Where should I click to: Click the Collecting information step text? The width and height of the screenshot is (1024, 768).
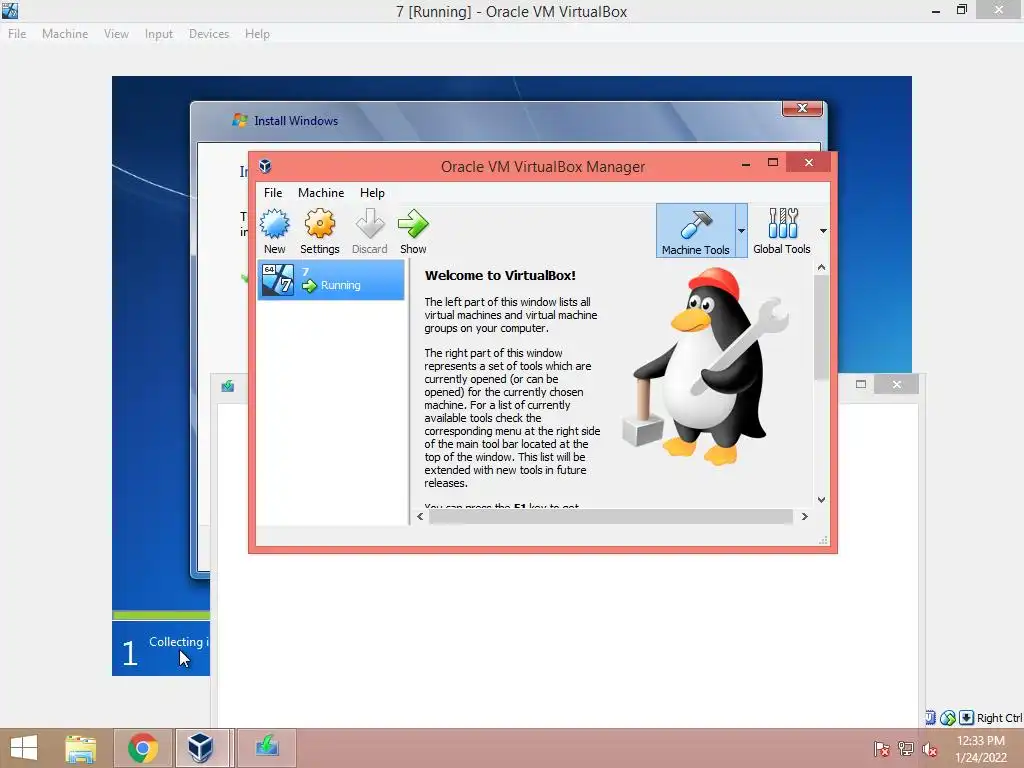(178, 642)
